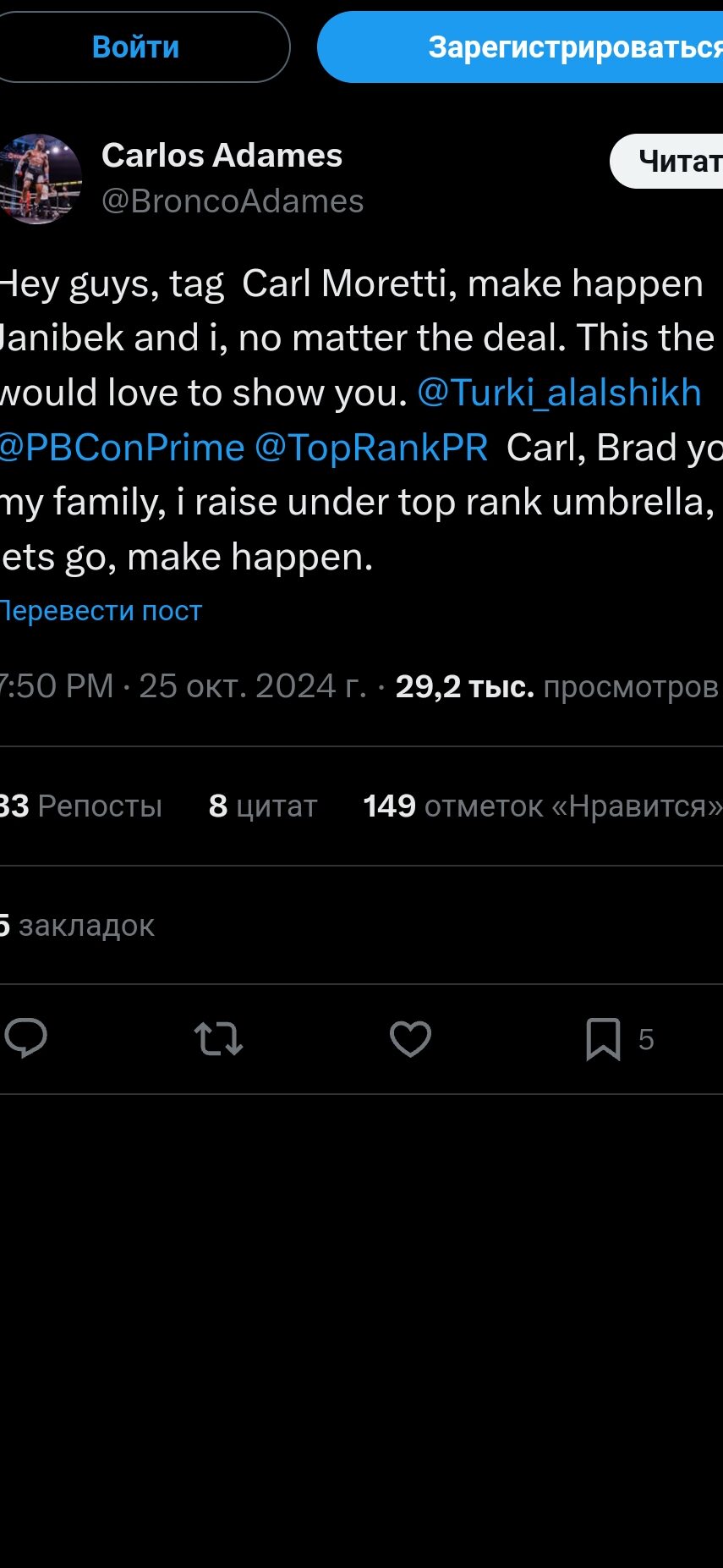Open the @Turki_alalshikh mention

[x=559, y=393]
